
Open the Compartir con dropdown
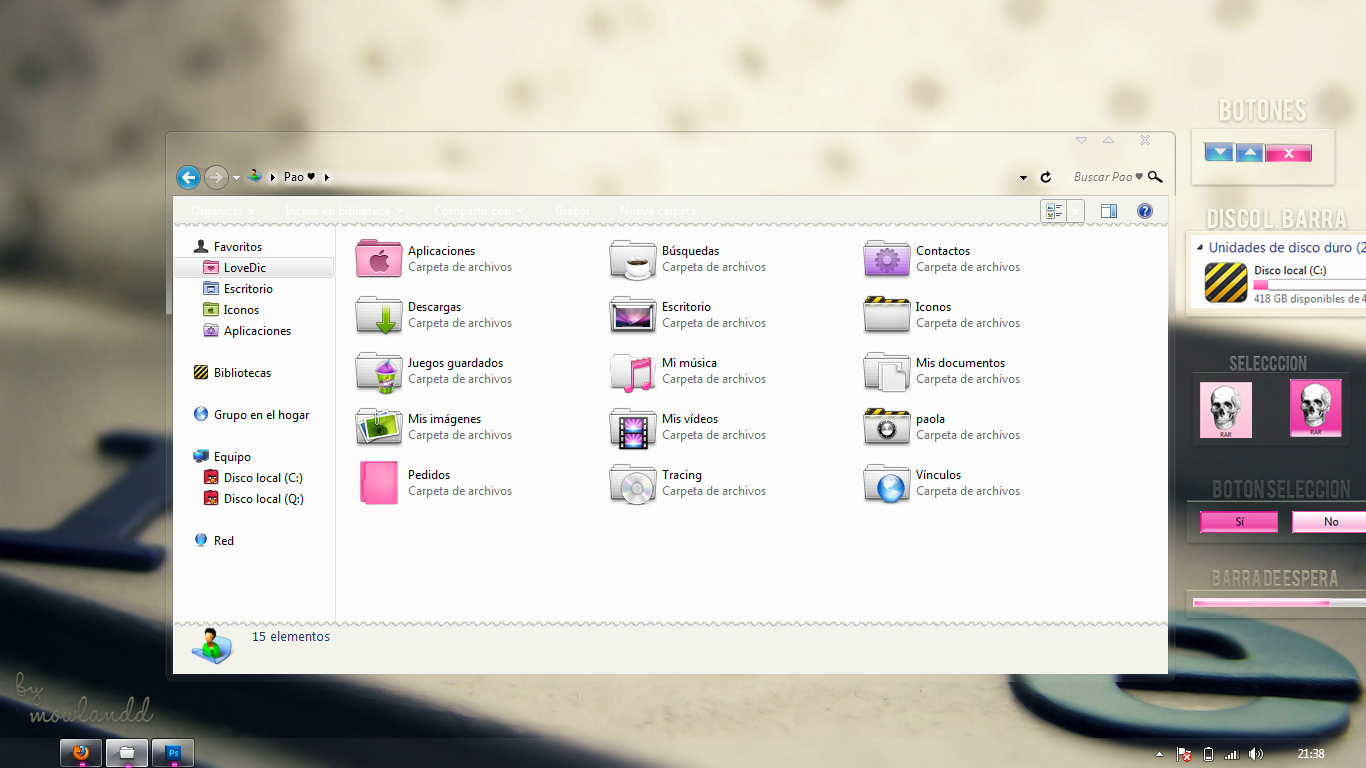(x=478, y=211)
